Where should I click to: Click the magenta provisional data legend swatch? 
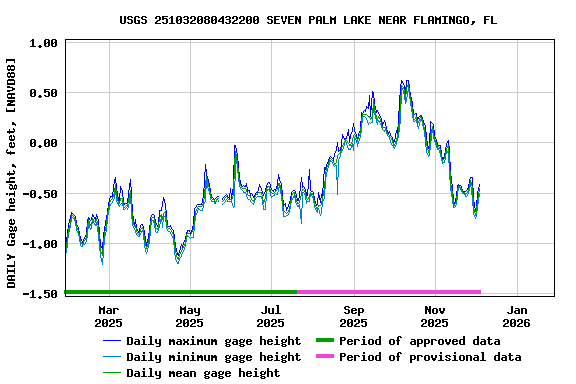(325, 356)
